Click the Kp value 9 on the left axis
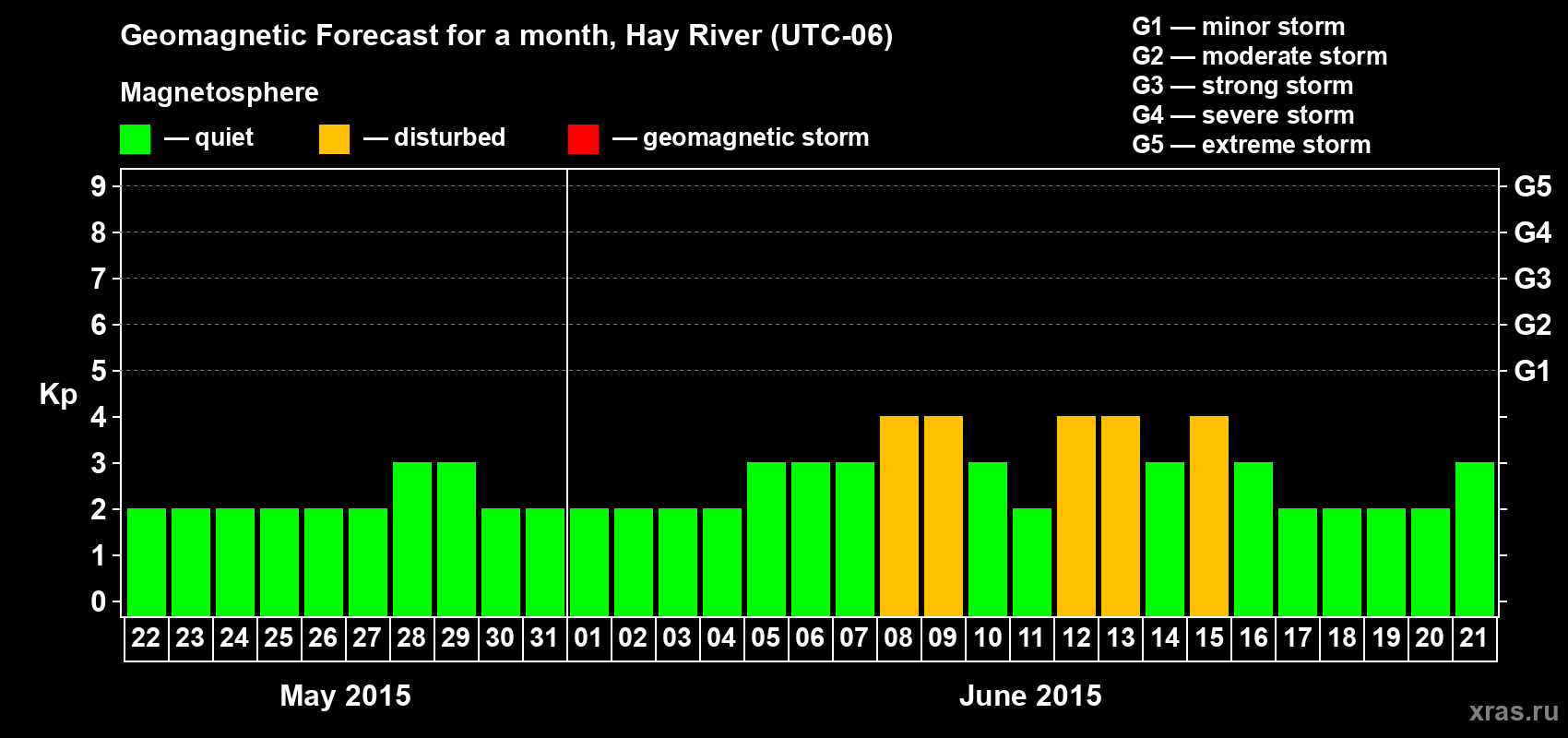Viewport: 1568px width, 738px height. tap(99, 186)
